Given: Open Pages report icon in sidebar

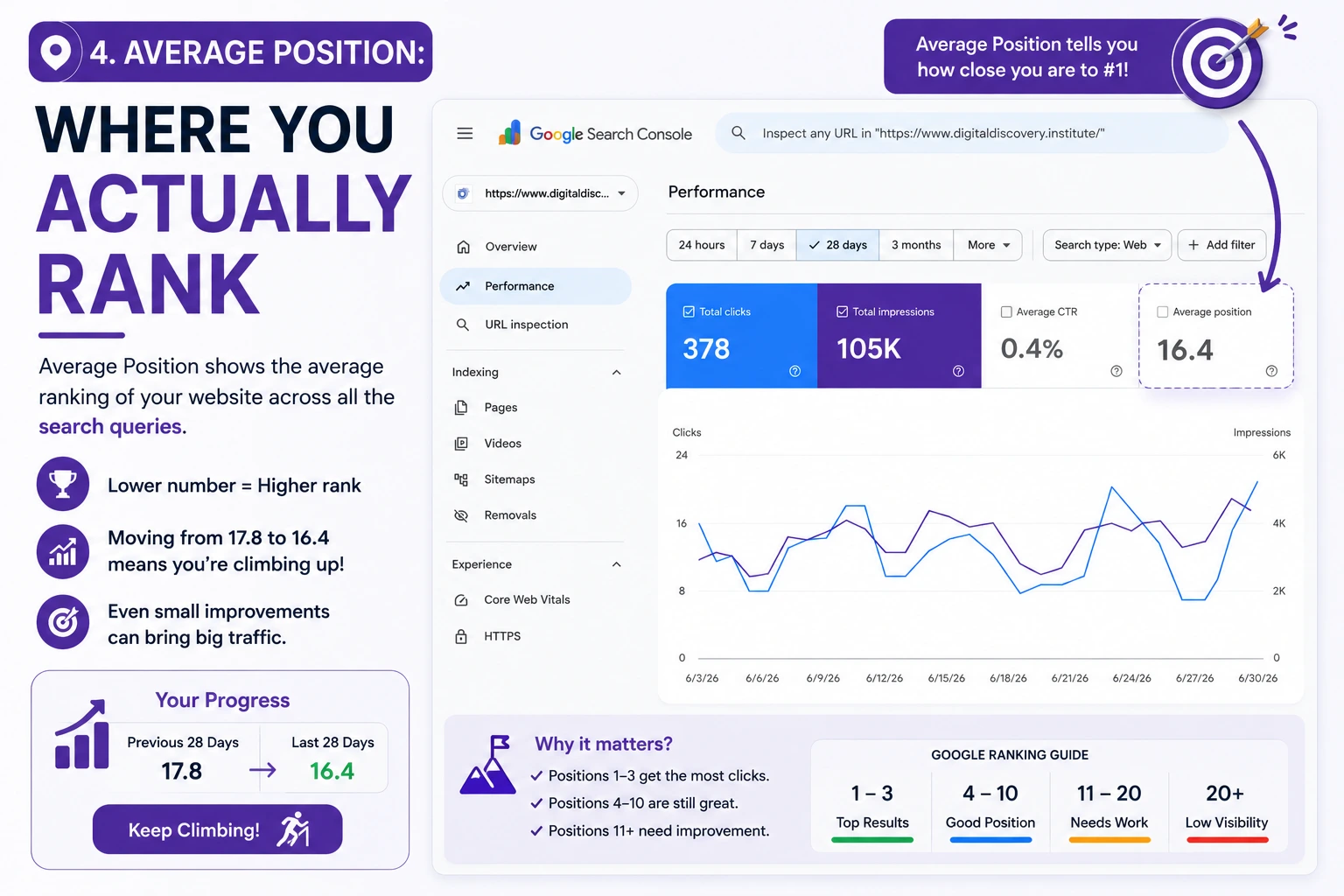Looking at the screenshot, I should (x=461, y=408).
